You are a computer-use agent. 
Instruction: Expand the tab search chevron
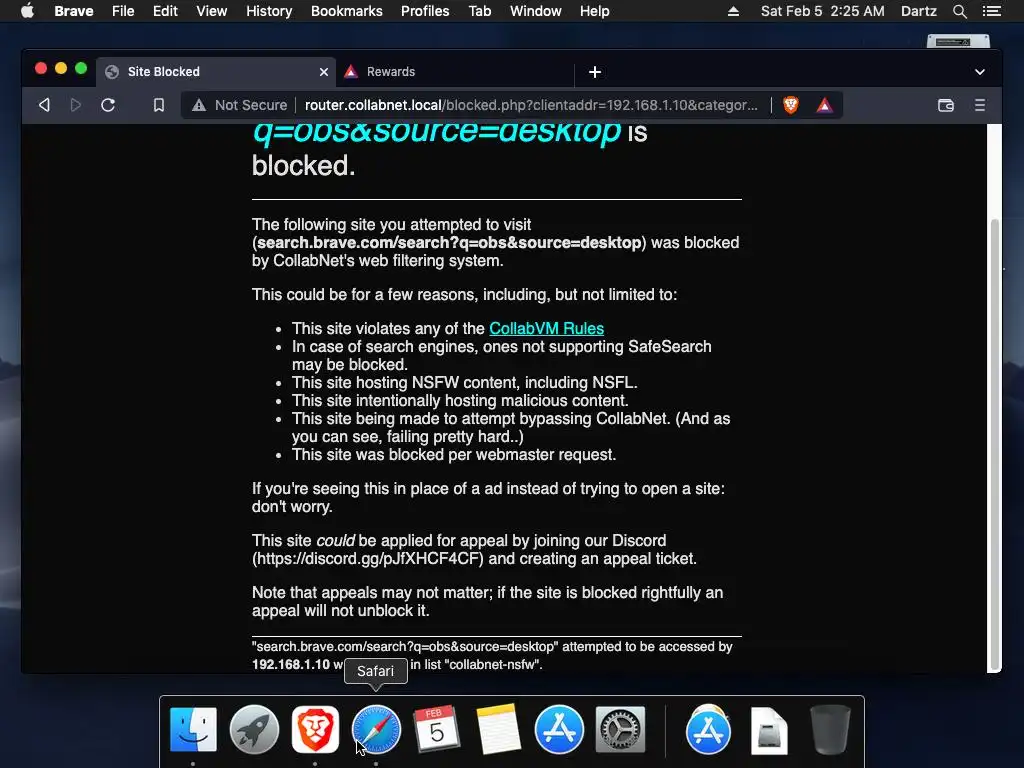[980, 72]
